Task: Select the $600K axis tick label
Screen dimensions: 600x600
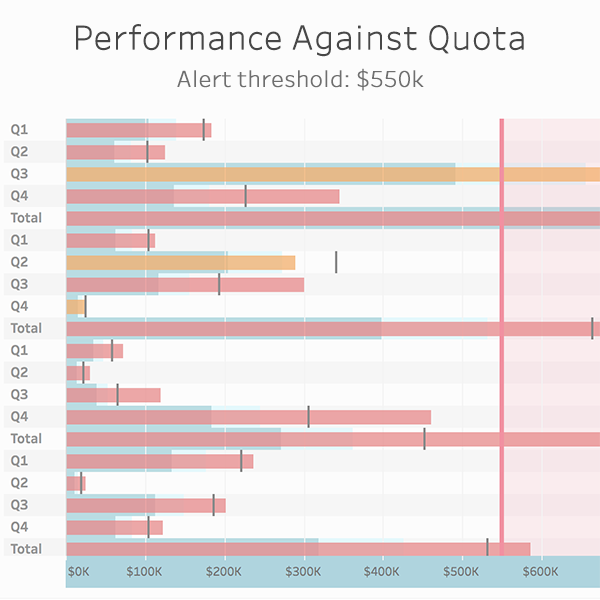Action: coord(540,572)
